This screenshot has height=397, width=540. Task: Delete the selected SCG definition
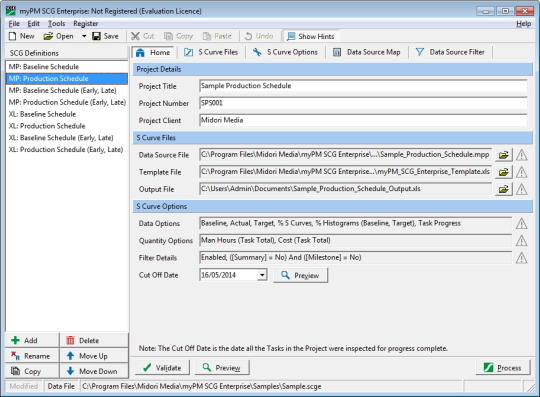pos(94,341)
